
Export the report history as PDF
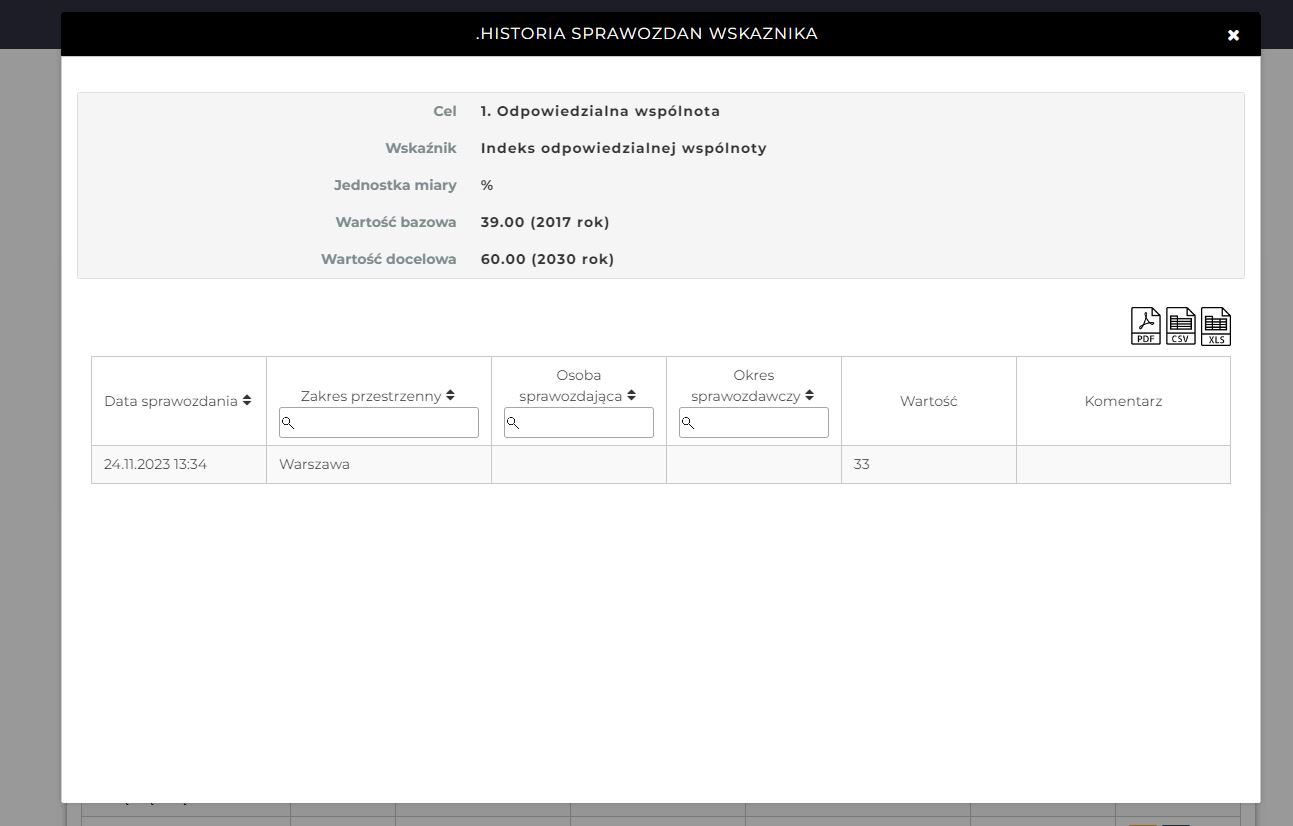1145,326
